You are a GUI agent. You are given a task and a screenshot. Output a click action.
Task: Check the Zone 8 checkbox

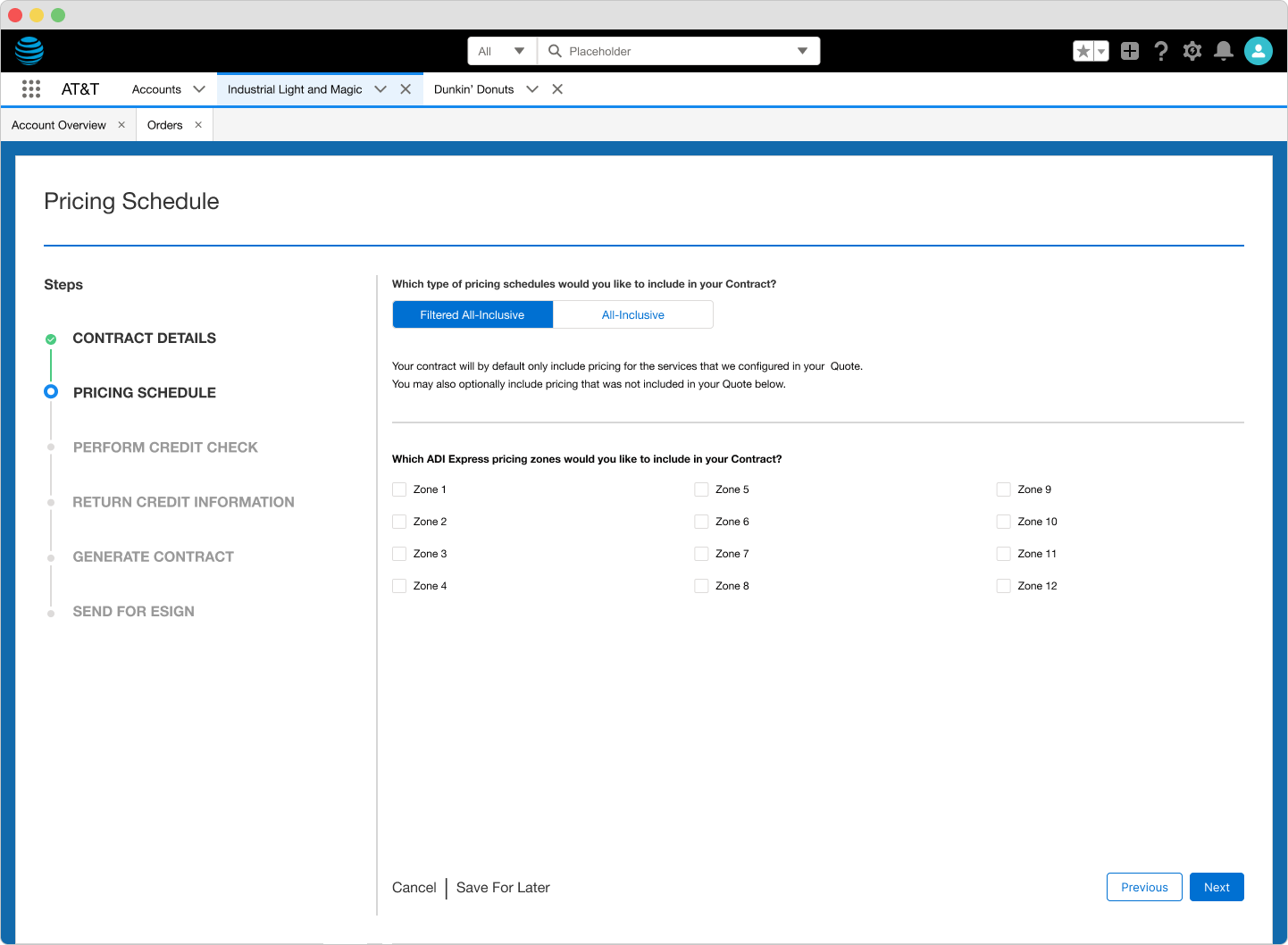click(x=701, y=586)
